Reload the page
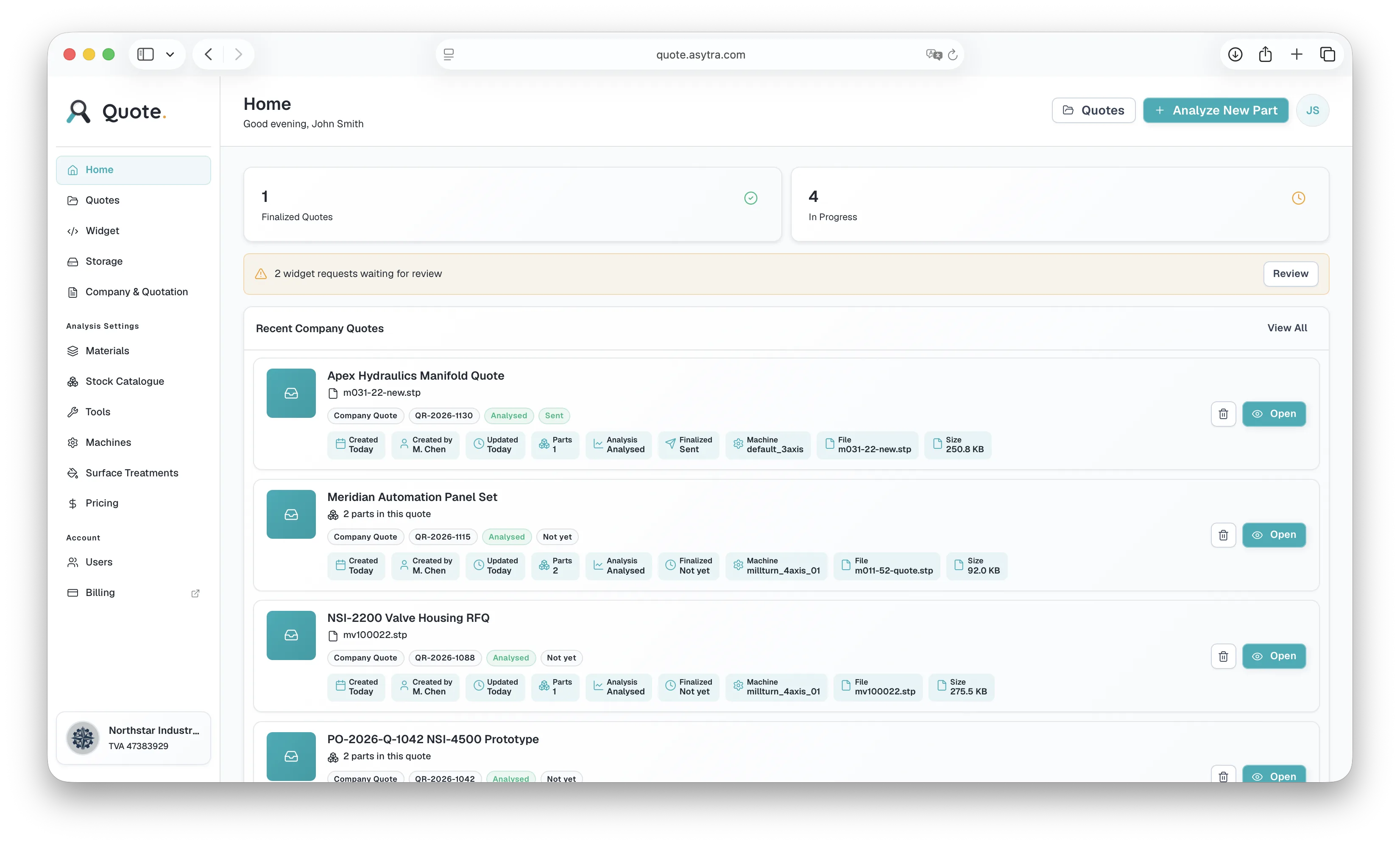The height and width of the screenshot is (845, 1400). pyautogui.click(x=953, y=55)
